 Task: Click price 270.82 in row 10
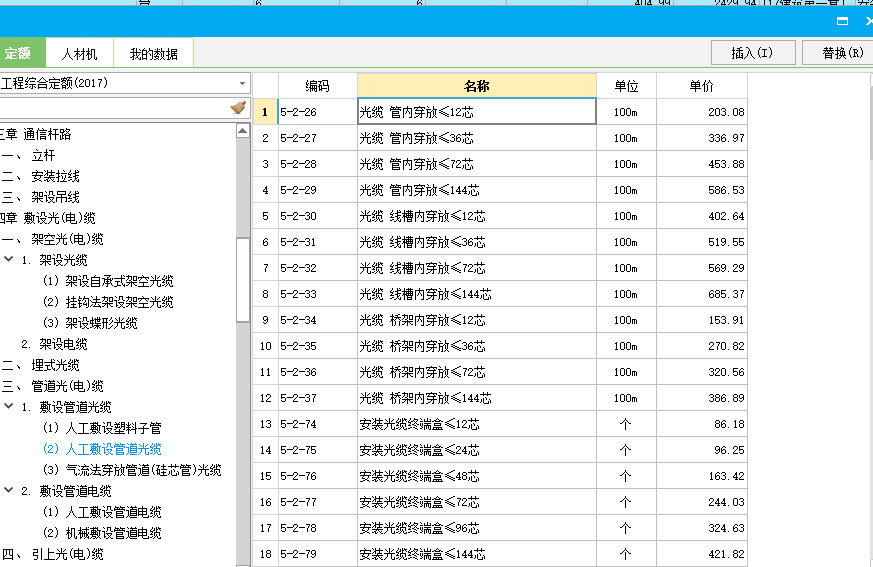tap(702, 346)
